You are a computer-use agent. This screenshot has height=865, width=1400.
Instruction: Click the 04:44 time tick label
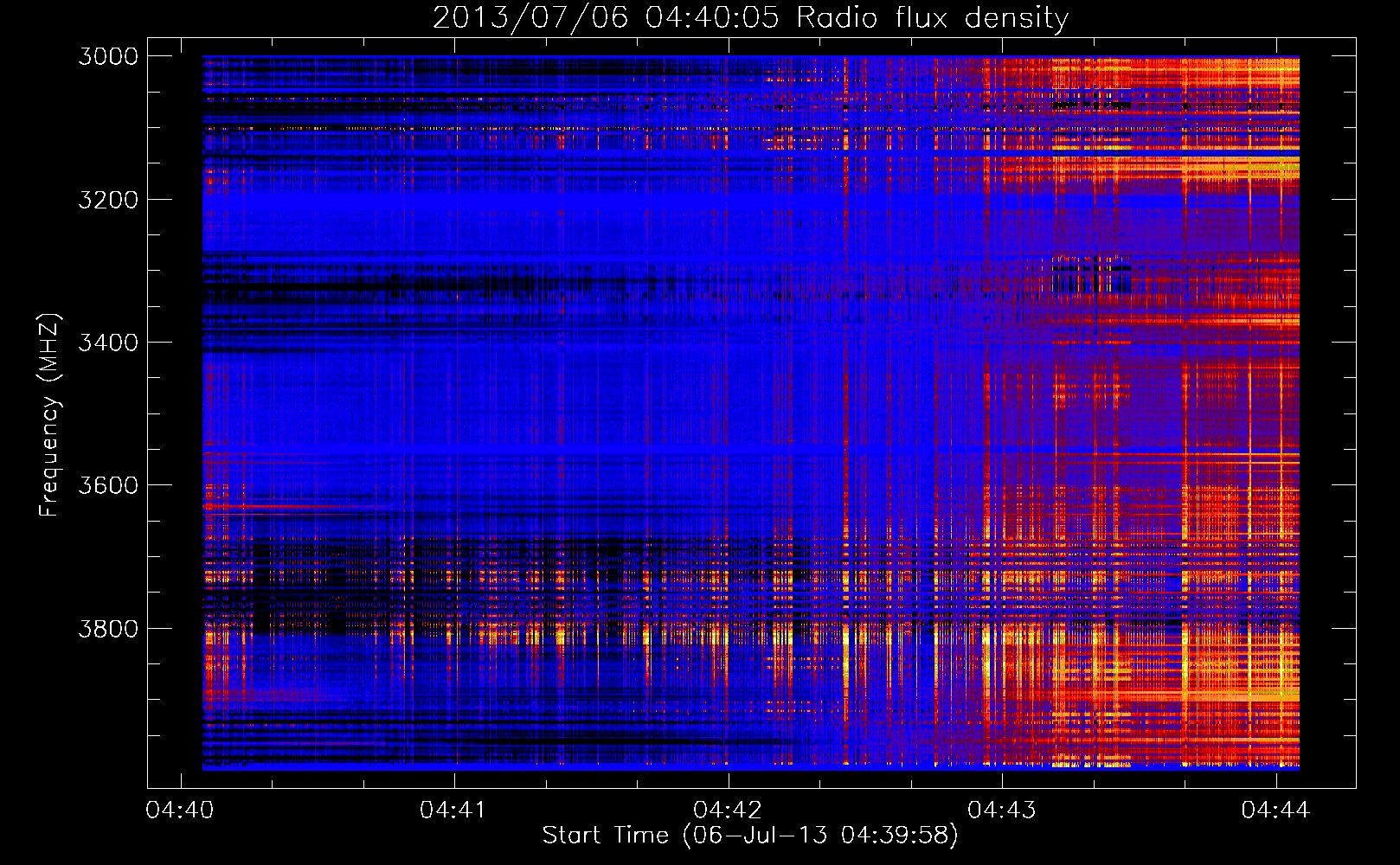click(x=1275, y=811)
